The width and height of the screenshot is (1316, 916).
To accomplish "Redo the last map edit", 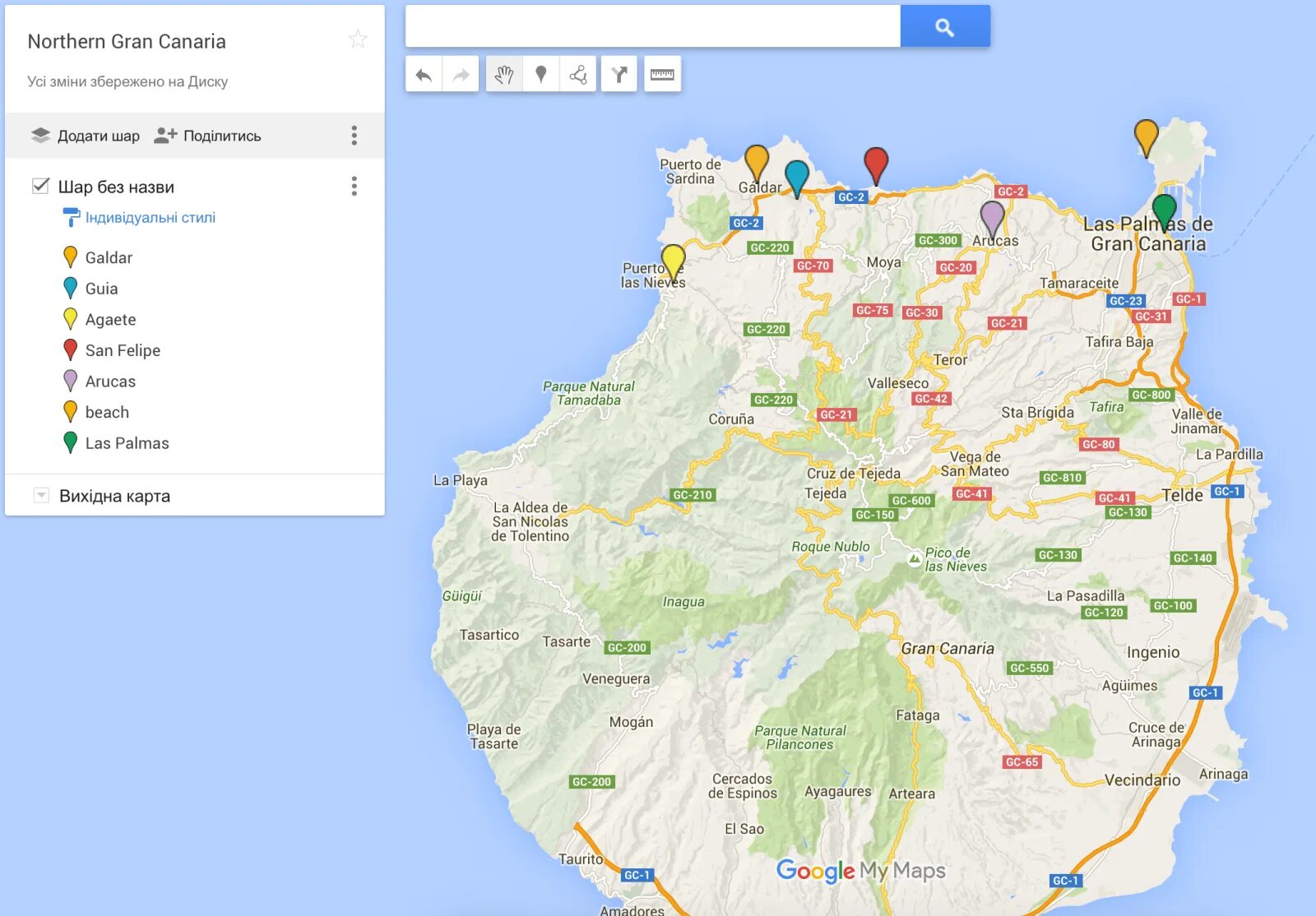I will click(x=461, y=75).
